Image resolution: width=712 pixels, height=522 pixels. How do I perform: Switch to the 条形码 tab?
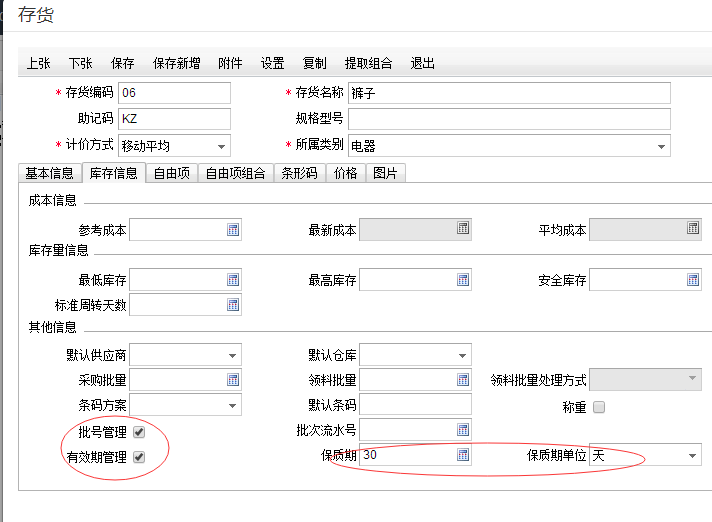click(x=299, y=173)
